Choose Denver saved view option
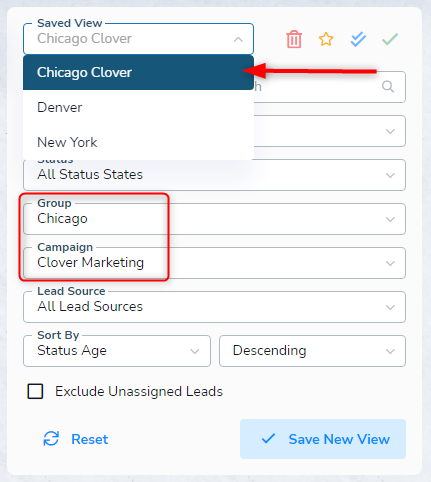Screen dimensions: 431x482 coord(138,107)
